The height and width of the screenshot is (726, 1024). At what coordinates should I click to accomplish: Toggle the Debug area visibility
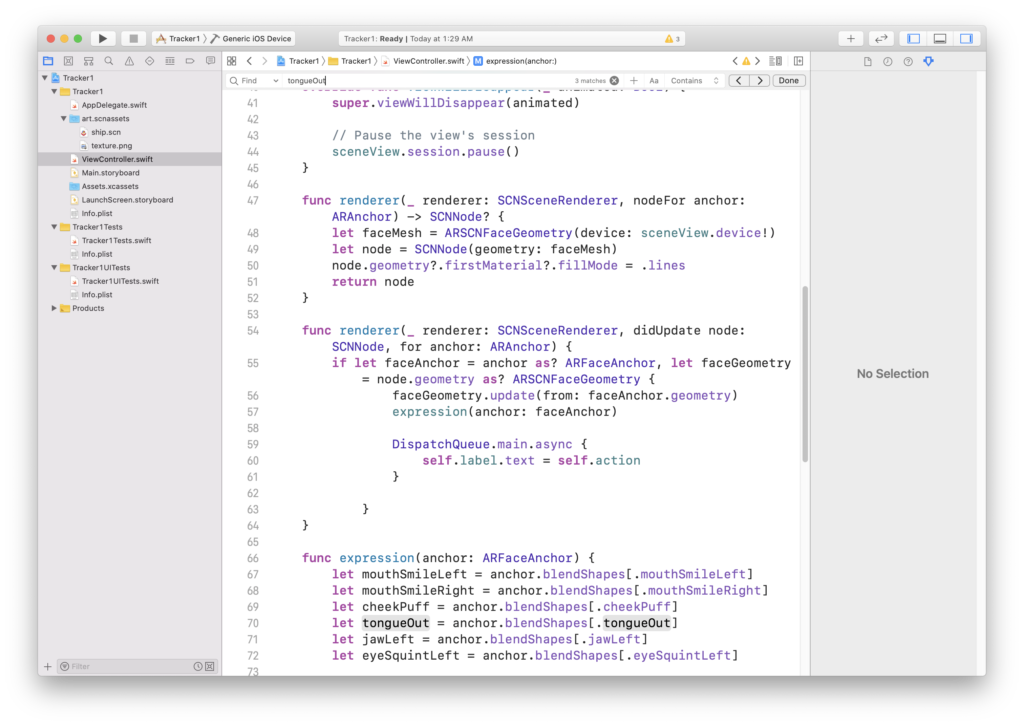tap(939, 38)
